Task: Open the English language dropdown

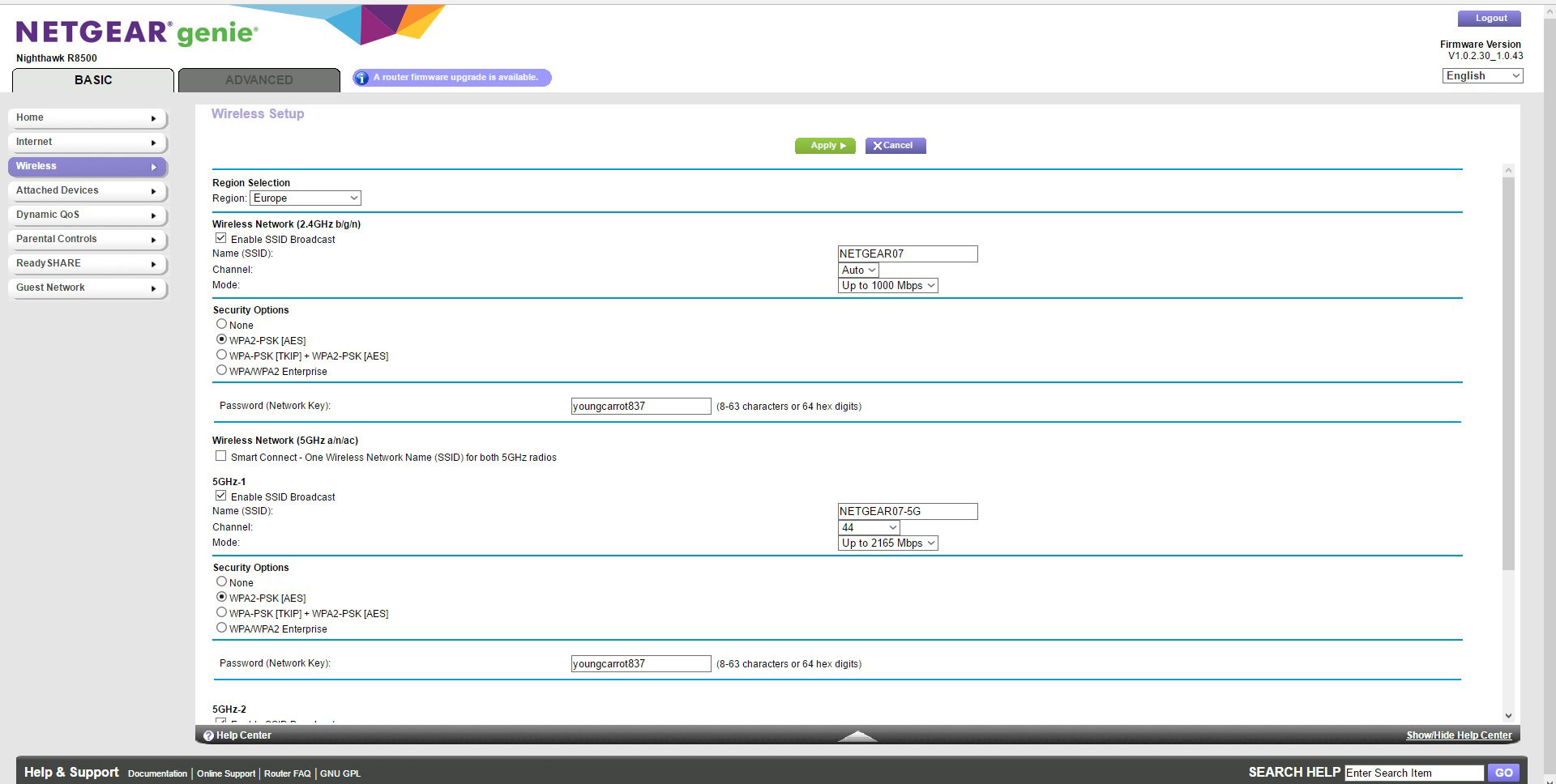Action: [1482, 76]
